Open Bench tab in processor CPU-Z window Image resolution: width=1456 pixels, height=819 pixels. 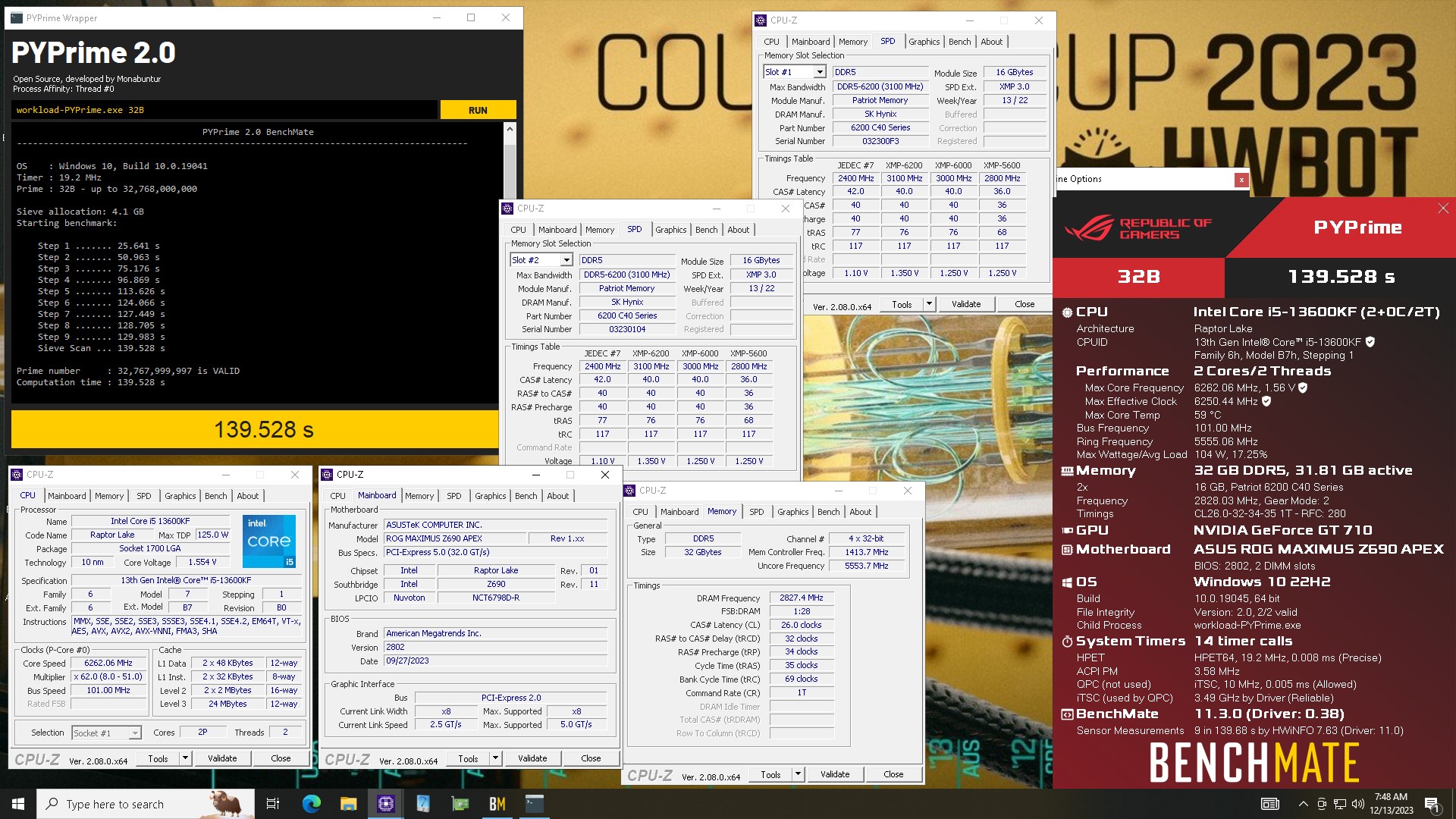click(x=215, y=496)
